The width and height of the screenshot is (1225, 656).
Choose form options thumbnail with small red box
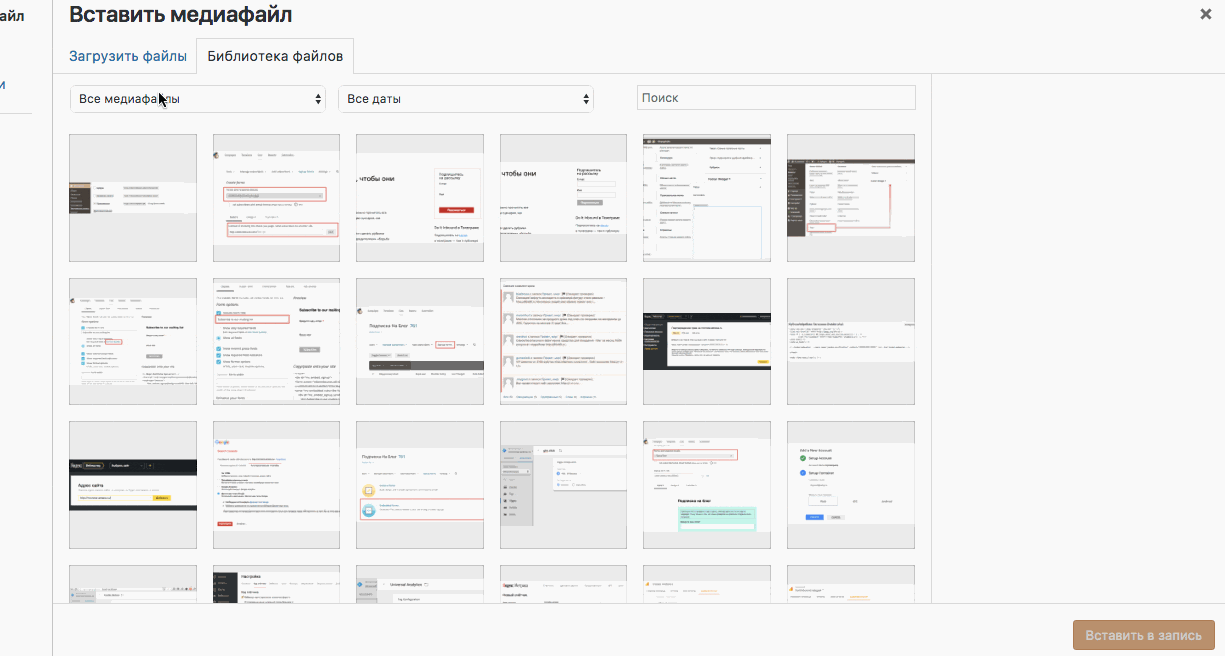(133, 342)
